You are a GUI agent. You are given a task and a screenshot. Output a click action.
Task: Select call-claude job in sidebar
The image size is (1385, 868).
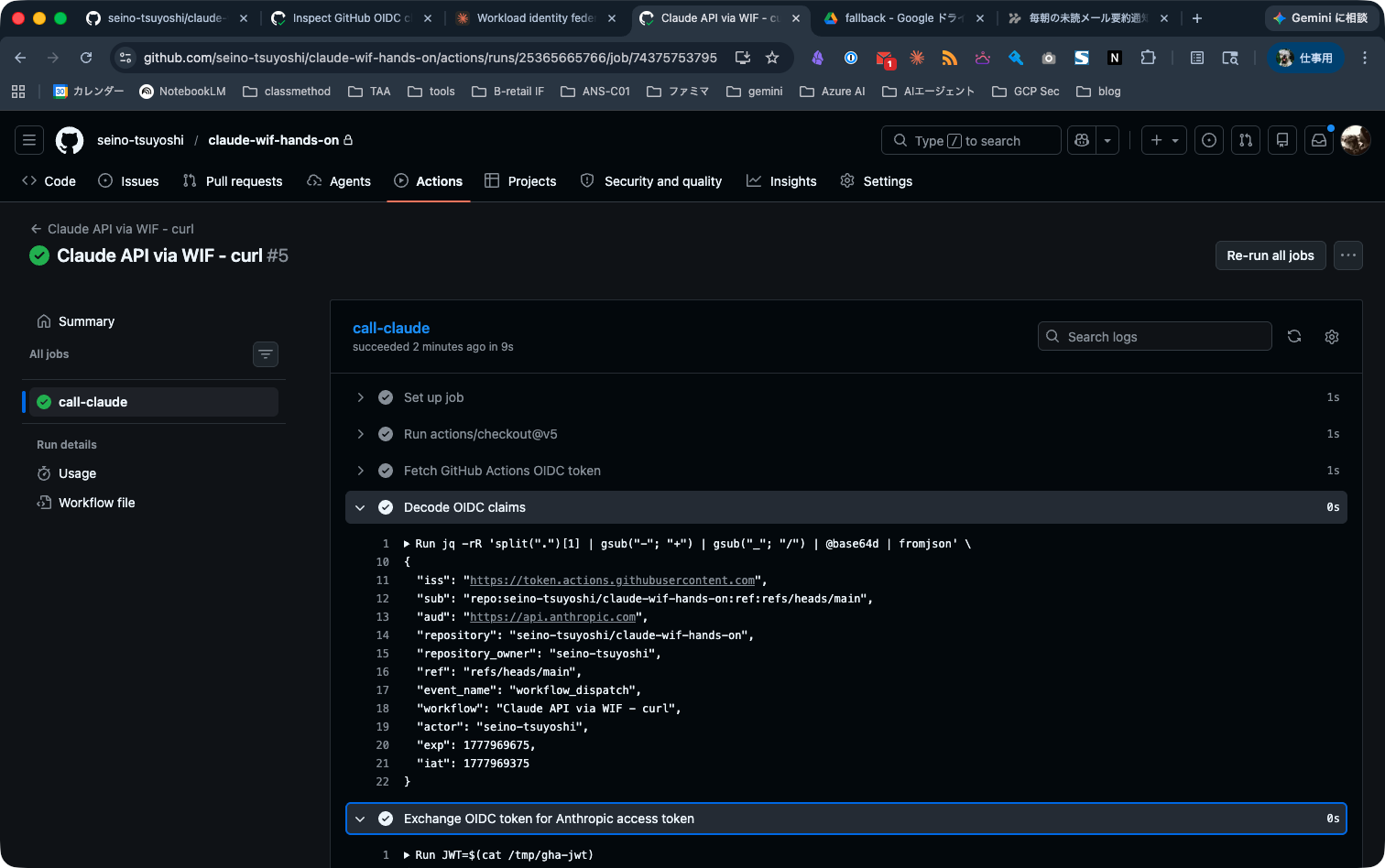154,402
